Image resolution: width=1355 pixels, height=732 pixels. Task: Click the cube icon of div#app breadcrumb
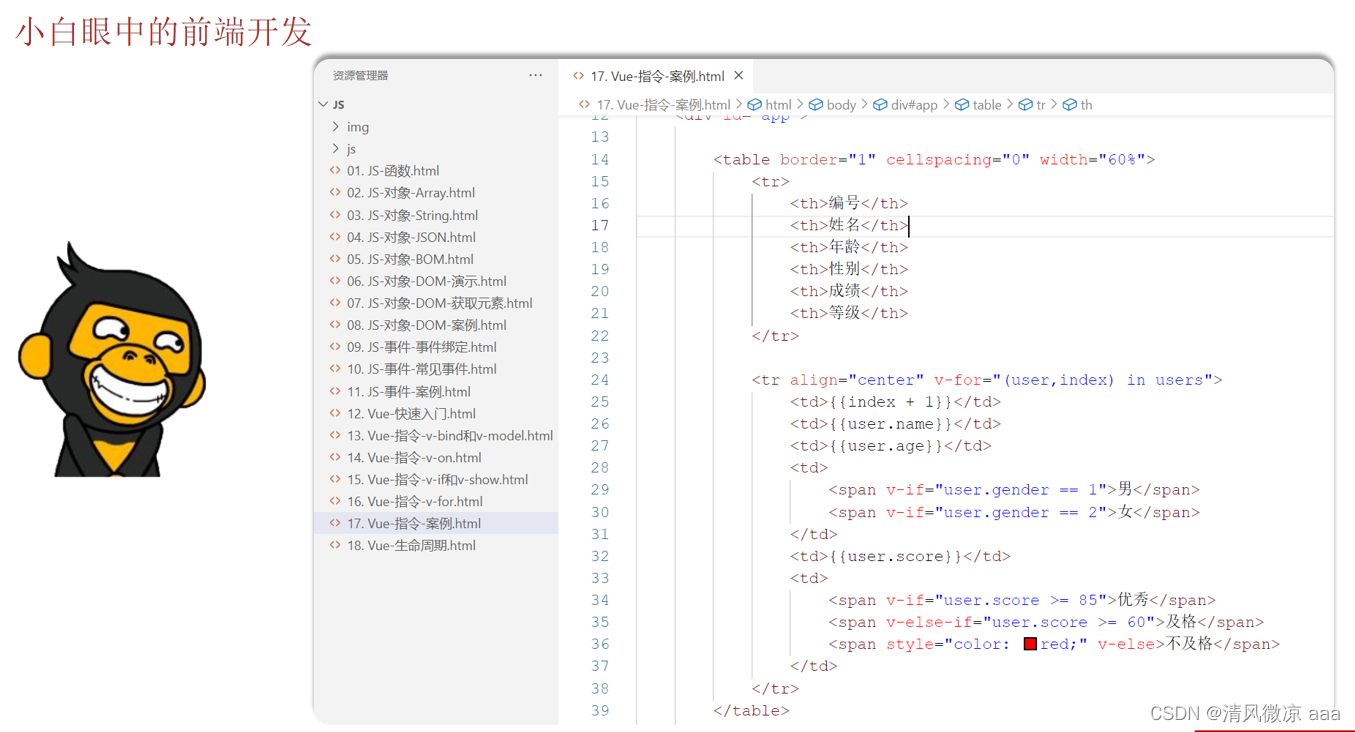point(880,105)
